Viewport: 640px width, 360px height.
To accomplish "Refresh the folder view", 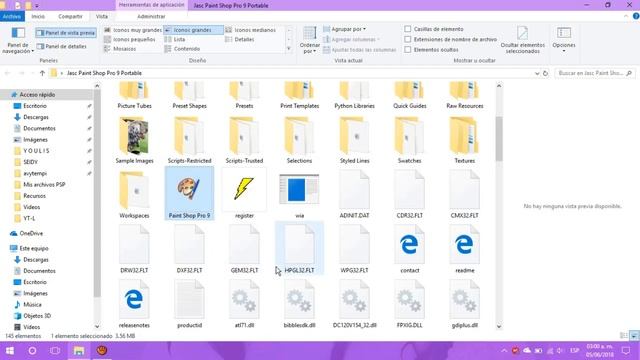I will pos(545,73).
